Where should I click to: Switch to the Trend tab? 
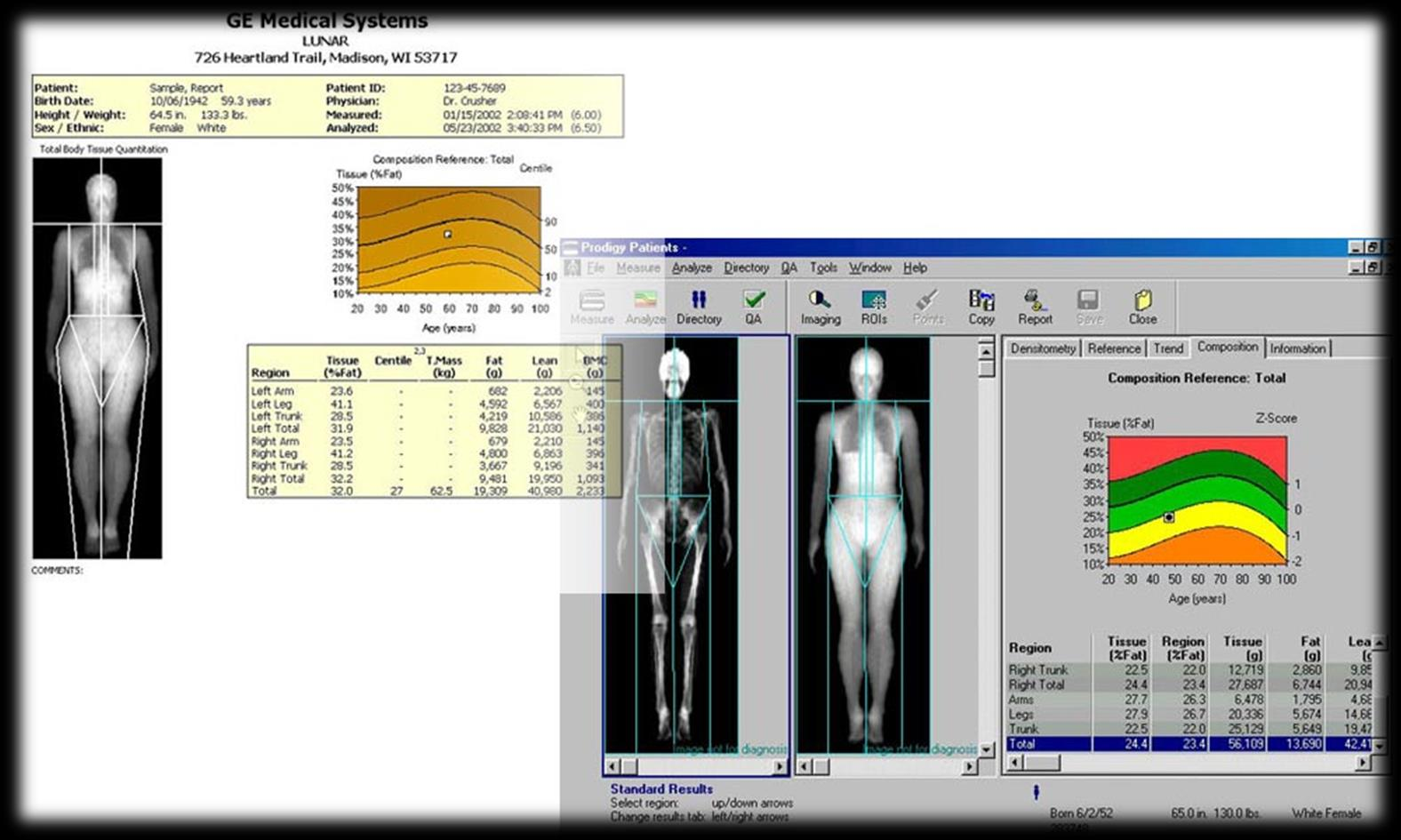point(1168,348)
